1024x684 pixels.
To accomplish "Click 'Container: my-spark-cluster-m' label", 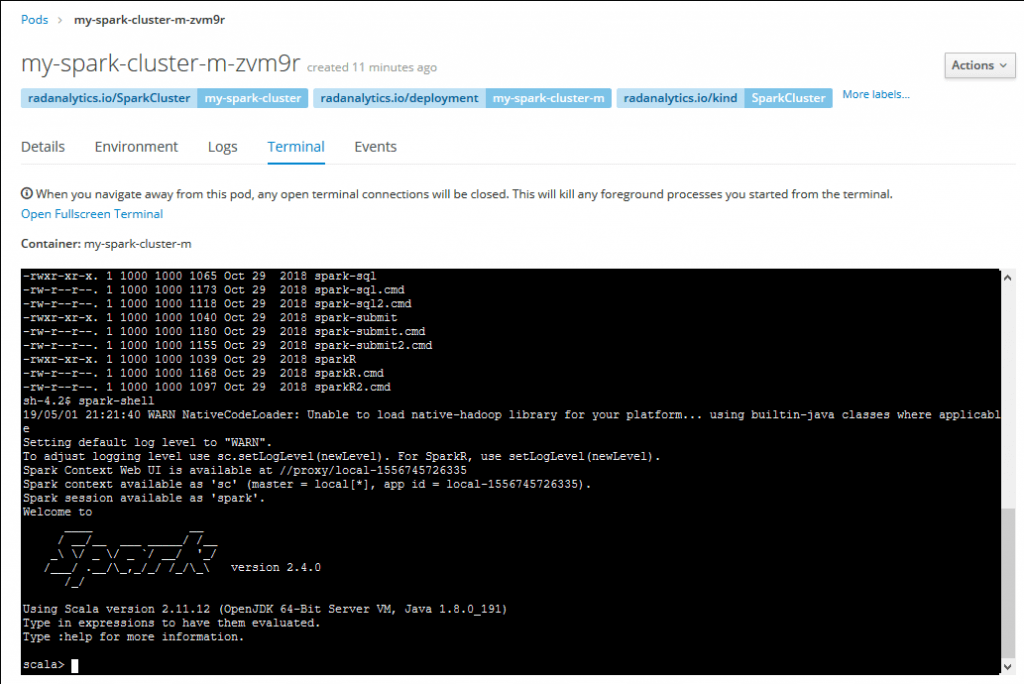I will pos(106,244).
